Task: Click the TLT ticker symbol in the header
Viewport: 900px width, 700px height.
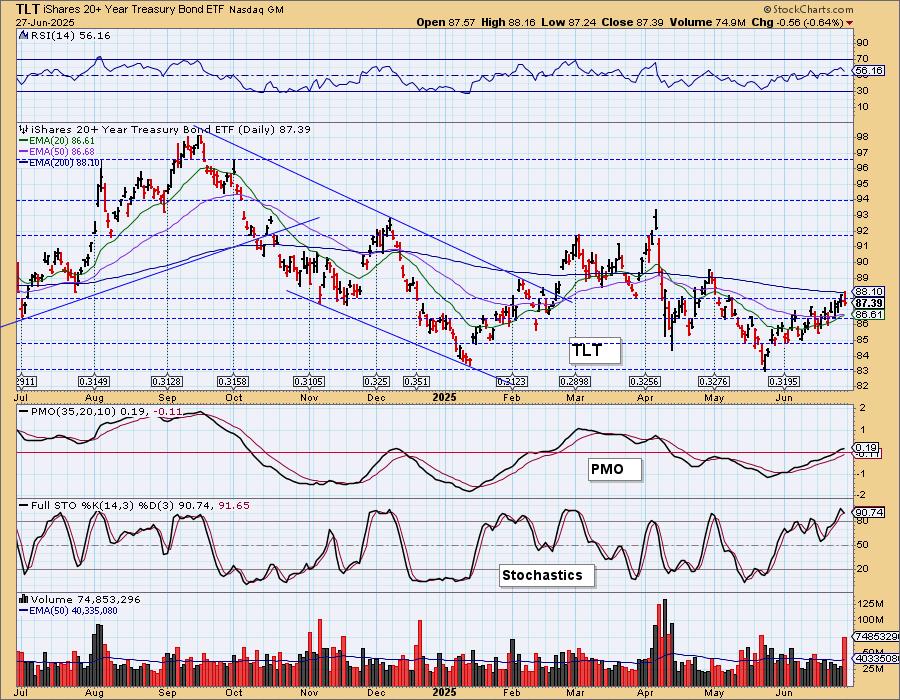Action: (x=28, y=9)
